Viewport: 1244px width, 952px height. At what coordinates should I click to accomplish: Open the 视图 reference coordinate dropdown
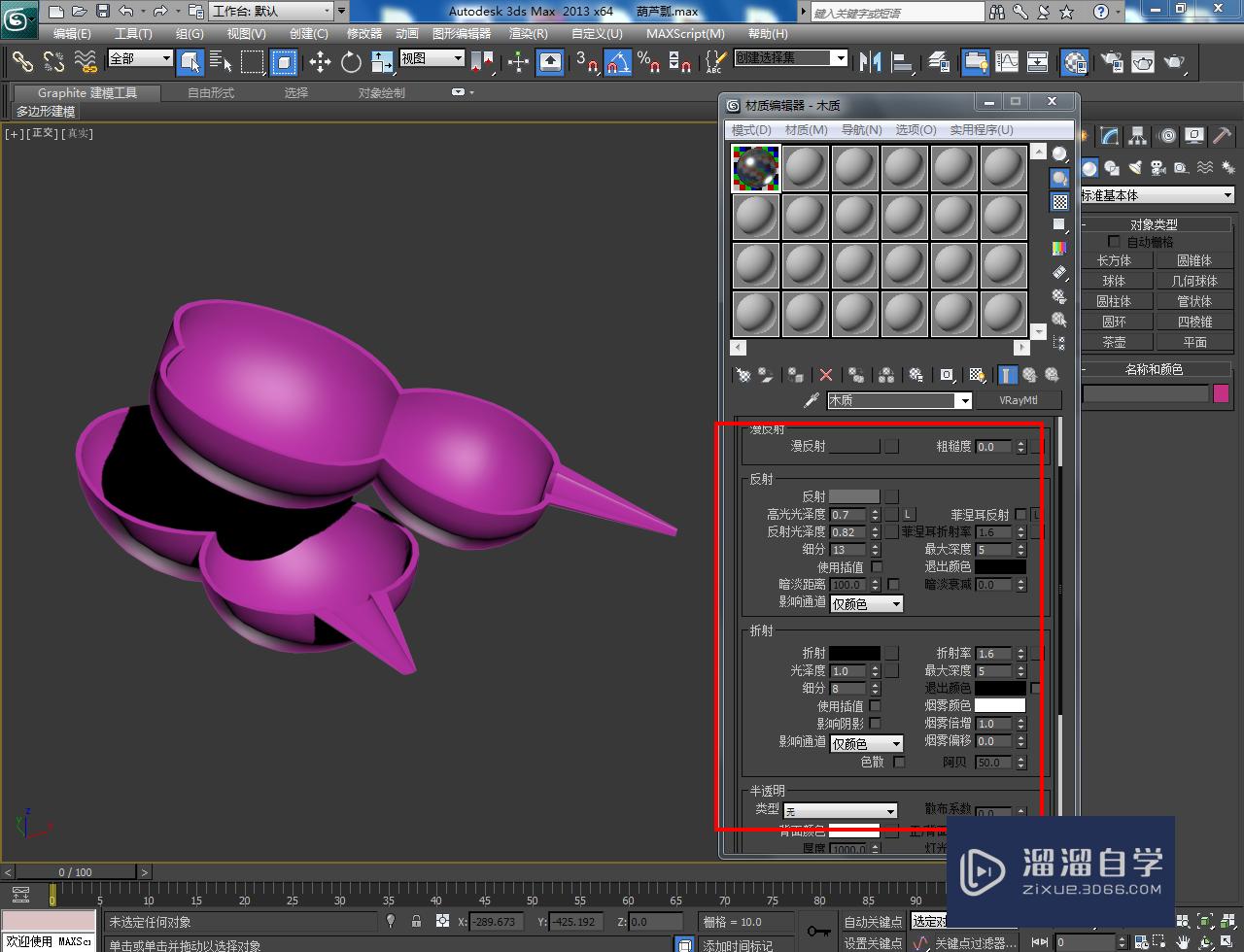click(x=432, y=58)
